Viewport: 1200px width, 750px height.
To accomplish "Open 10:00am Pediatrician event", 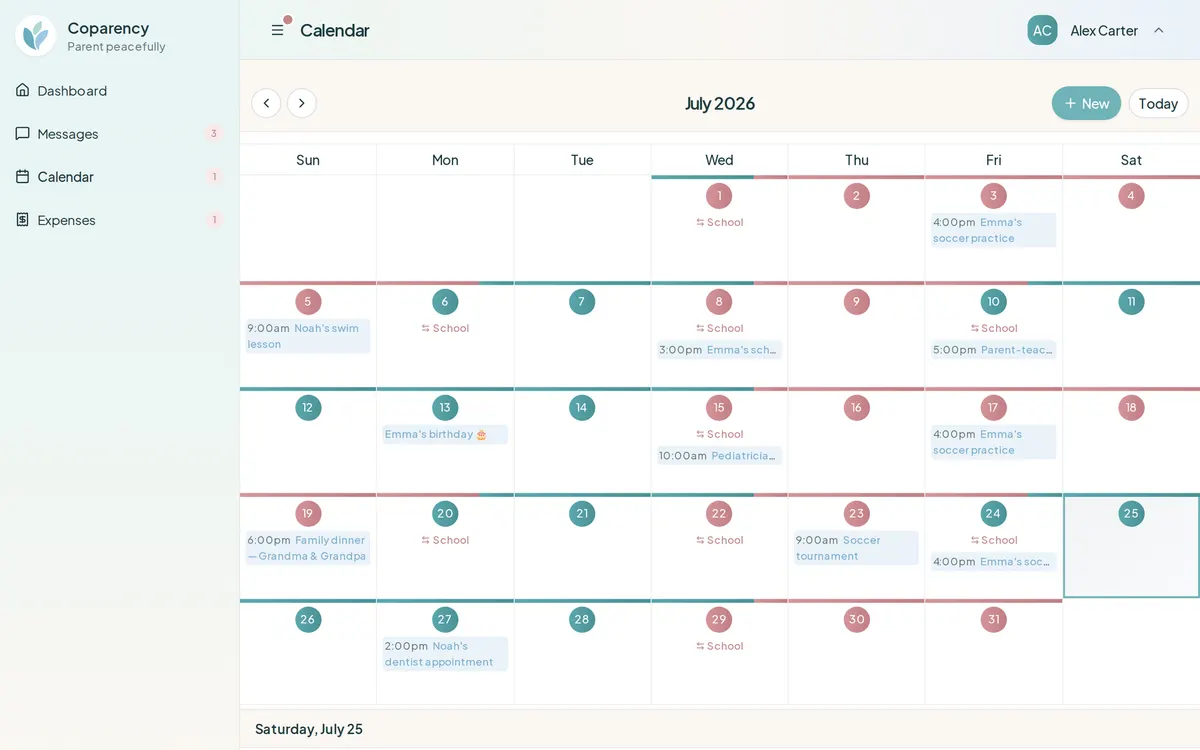I will [x=719, y=456].
